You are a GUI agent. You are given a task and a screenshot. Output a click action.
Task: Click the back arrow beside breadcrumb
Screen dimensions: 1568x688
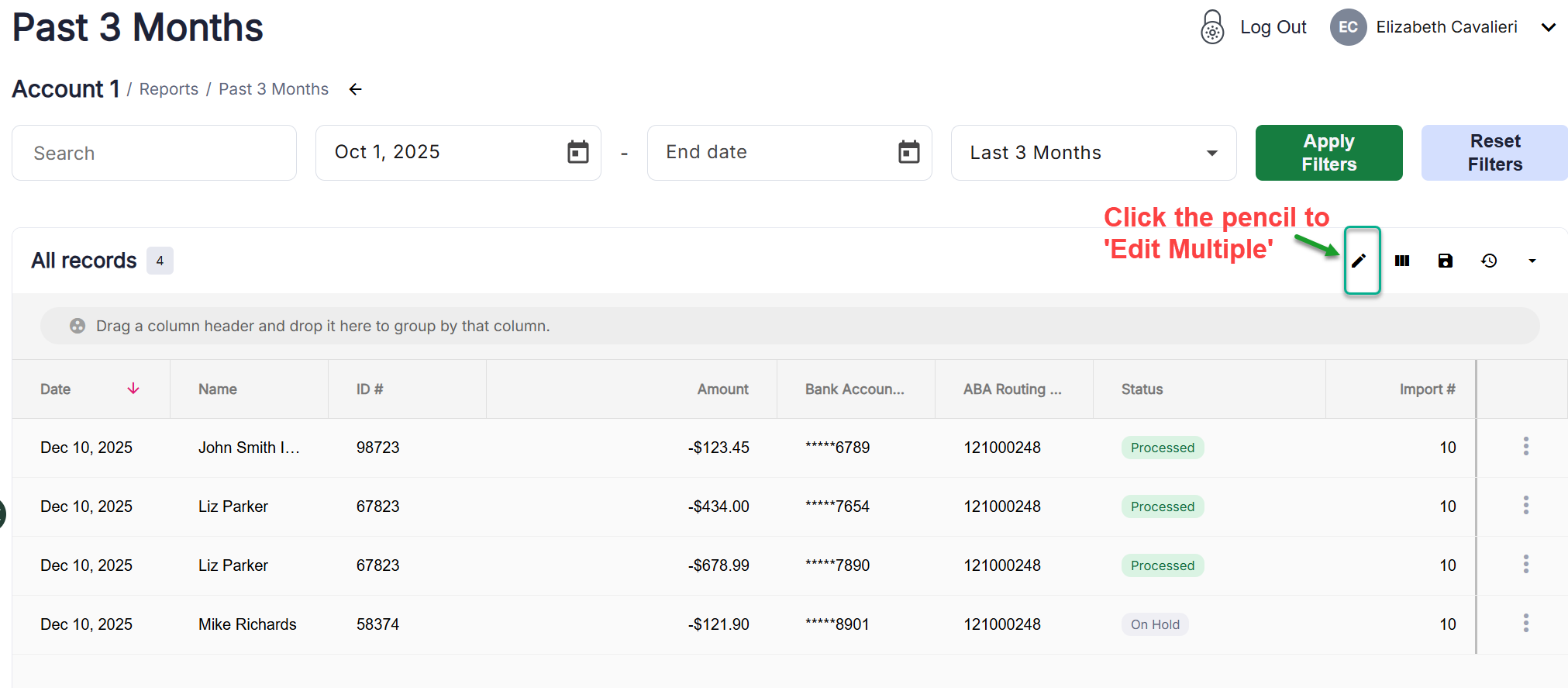coord(355,89)
